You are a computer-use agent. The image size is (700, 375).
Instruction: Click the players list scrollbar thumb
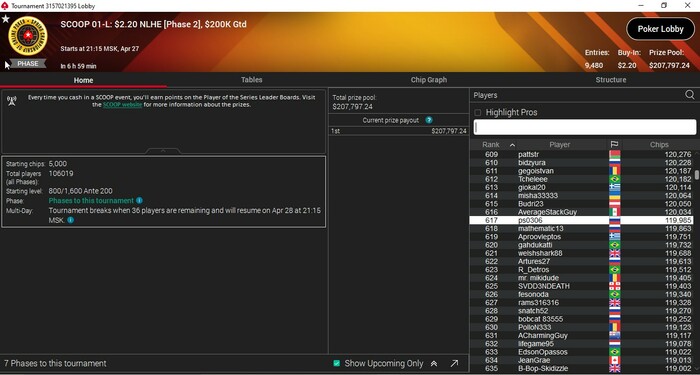pos(697,175)
